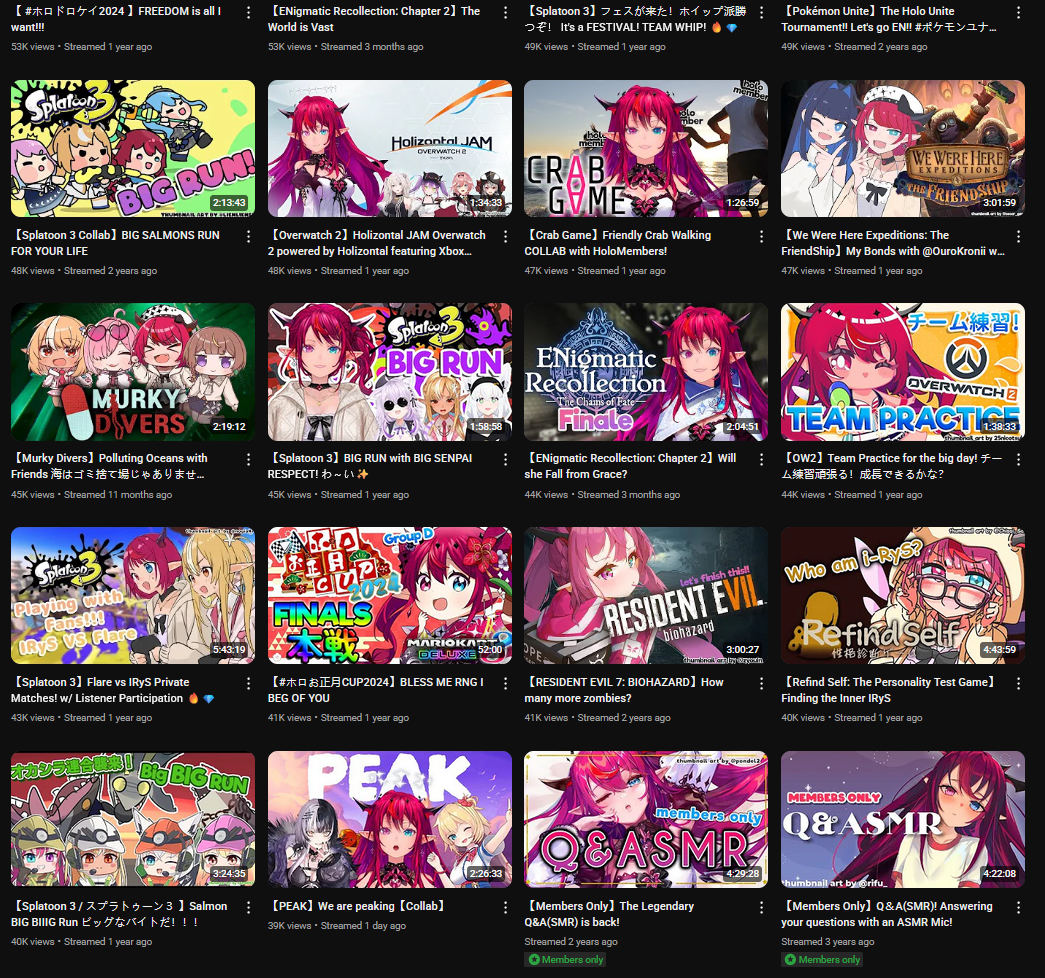This screenshot has width=1045, height=978.
Task: Open title Friendly Crab Walking COLLAB with HoloMembers
Action: tap(618, 243)
